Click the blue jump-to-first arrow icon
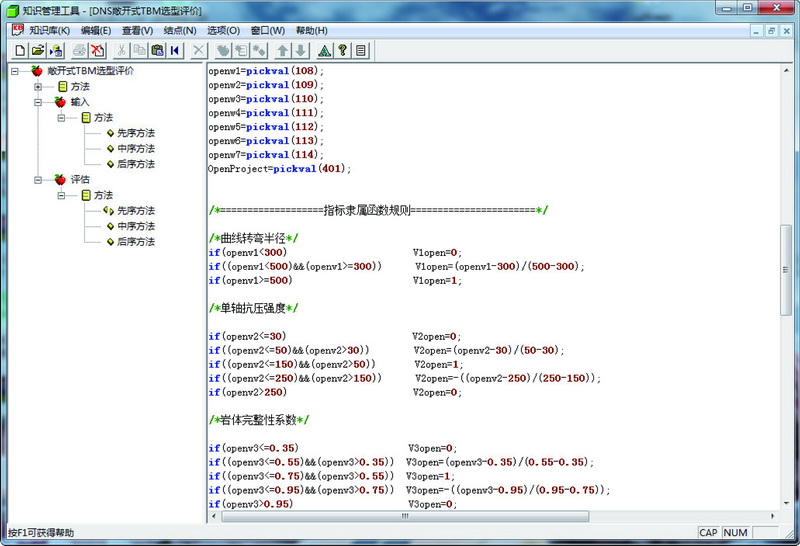Viewport: 800px width, 546px height. tap(175, 50)
